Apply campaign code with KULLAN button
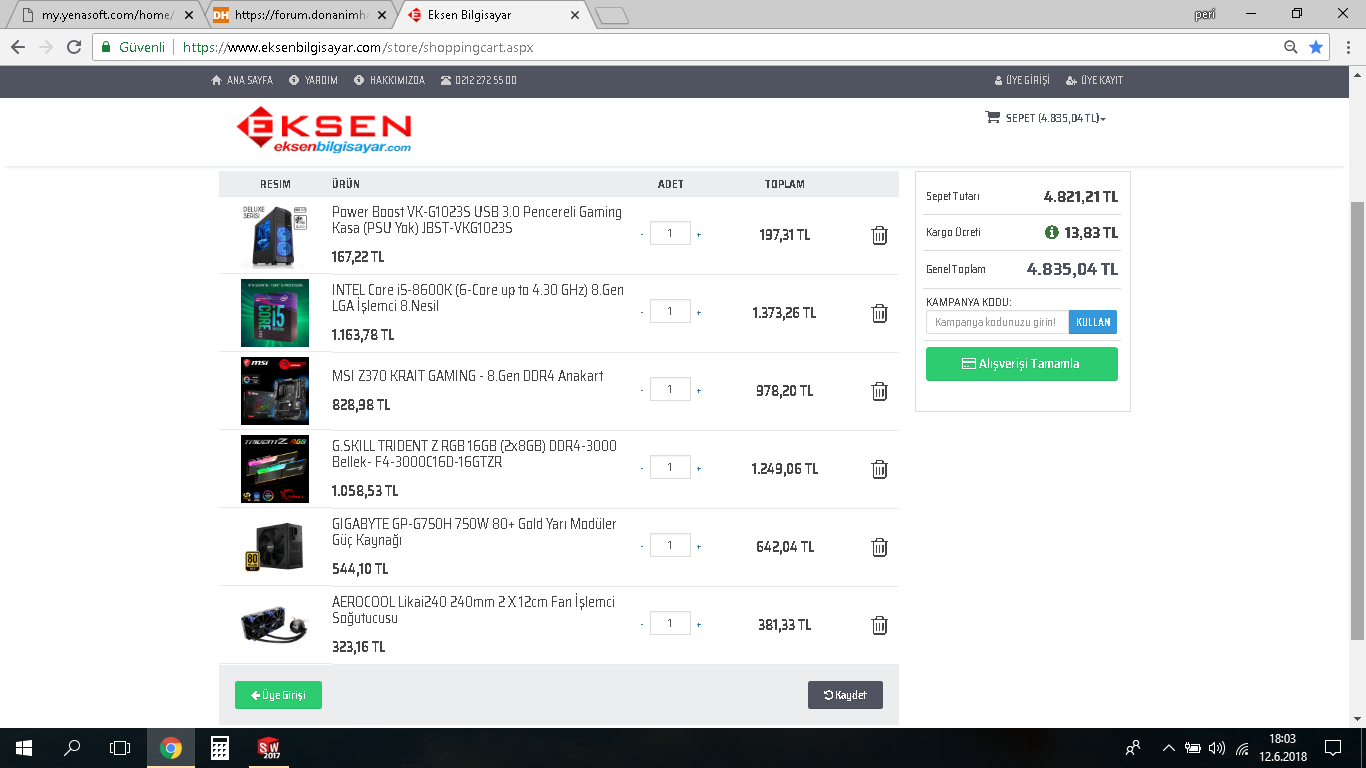The width and height of the screenshot is (1366, 768). pos(1093,322)
